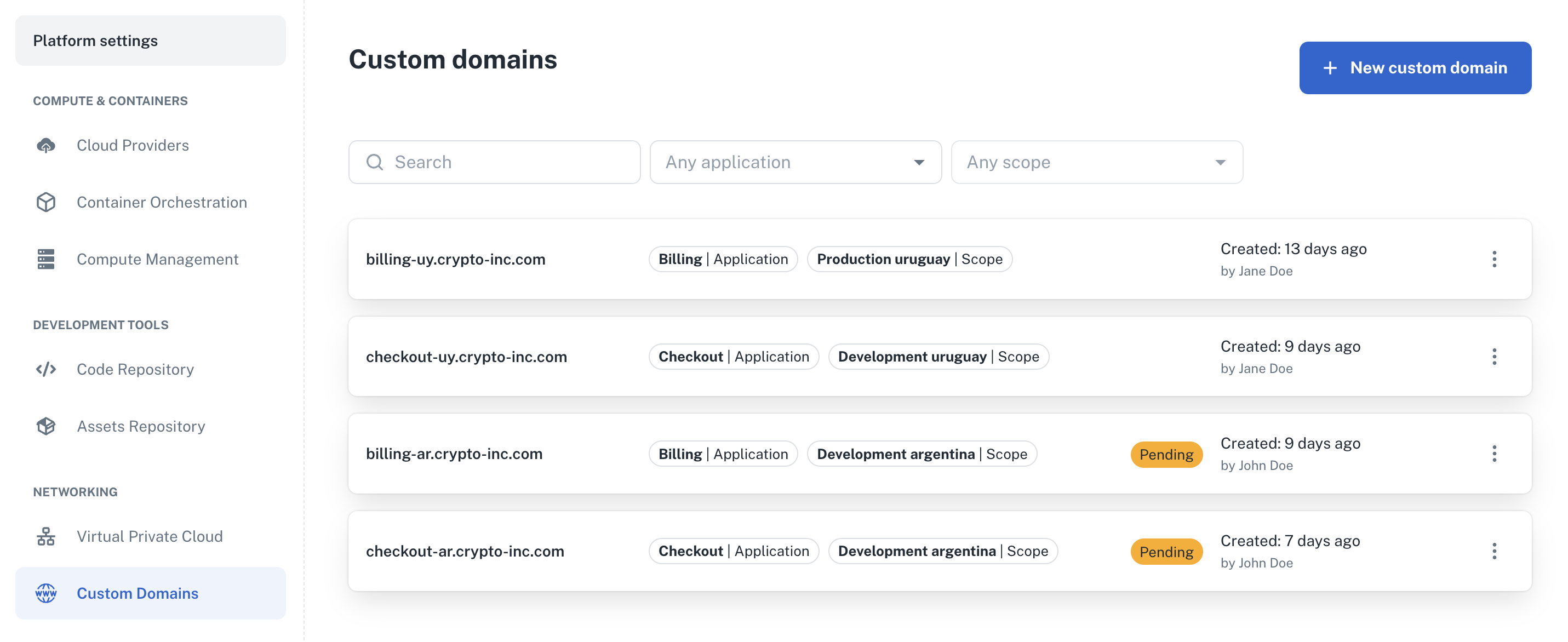Click the Virtual Private Cloud network icon
This screenshot has height=642, width=1568.
click(x=45, y=536)
